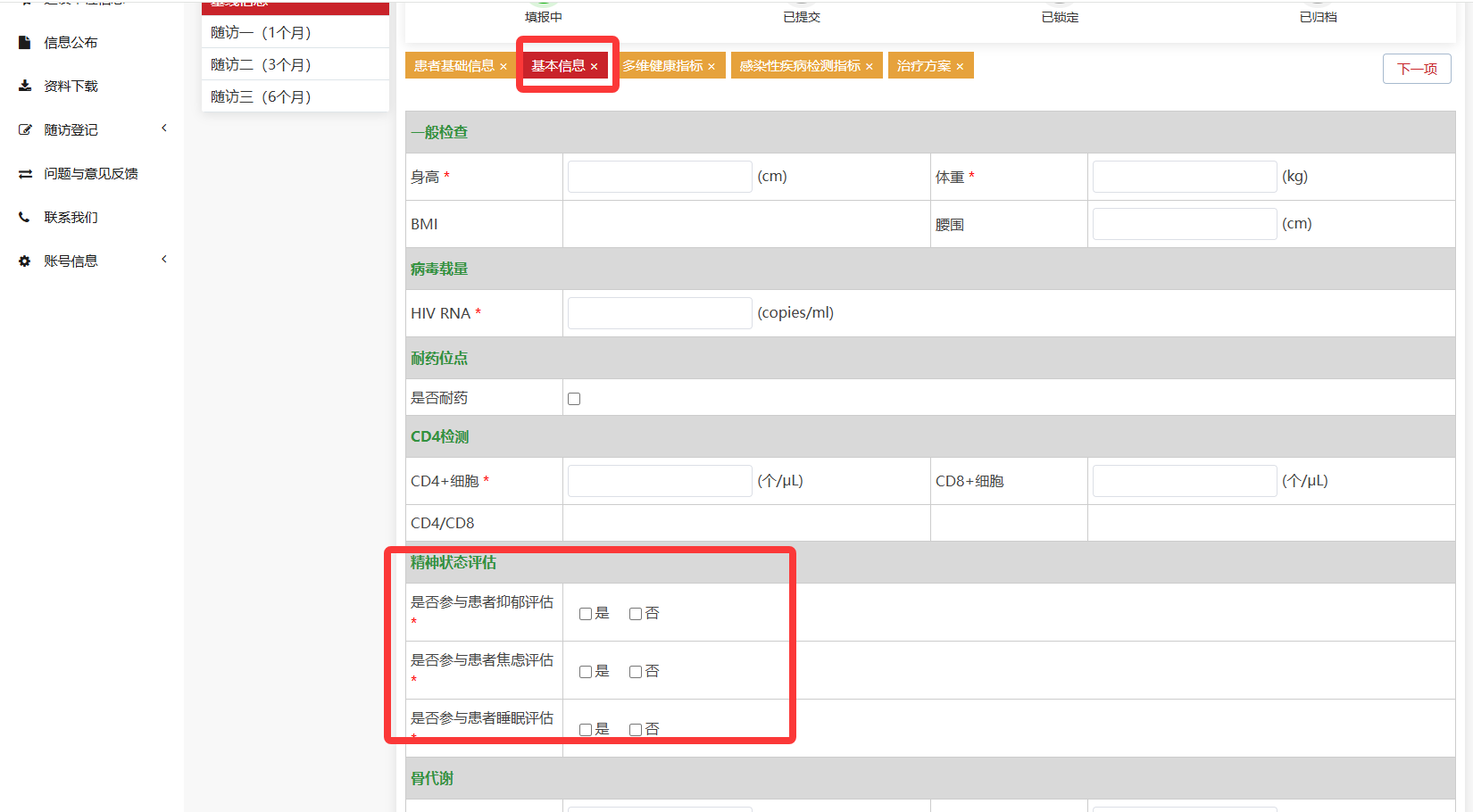Click the file icon beside 信息公布

pos(25,43)
